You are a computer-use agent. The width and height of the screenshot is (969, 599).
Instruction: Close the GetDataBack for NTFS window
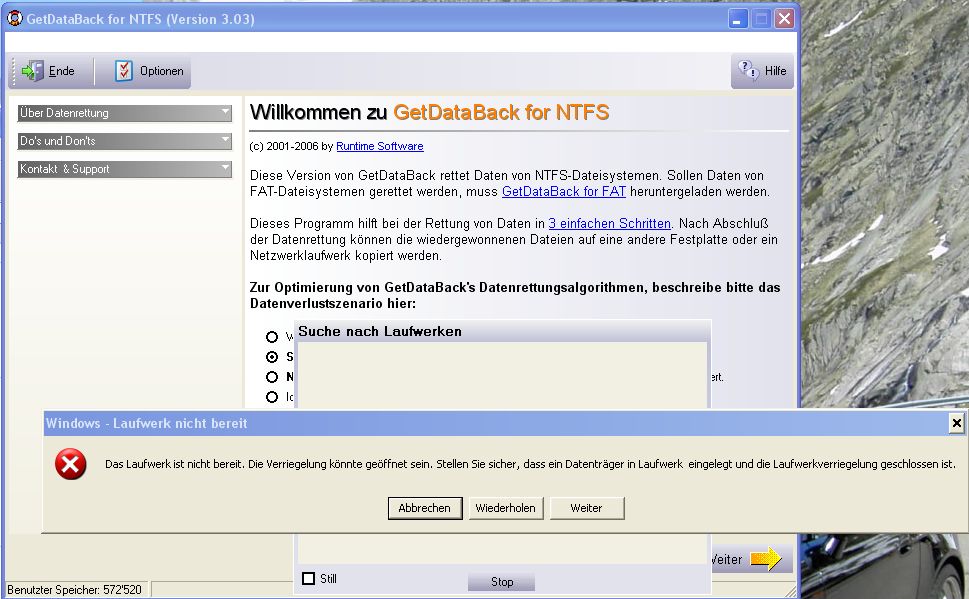pyautogui.click(x=784, y=19)
